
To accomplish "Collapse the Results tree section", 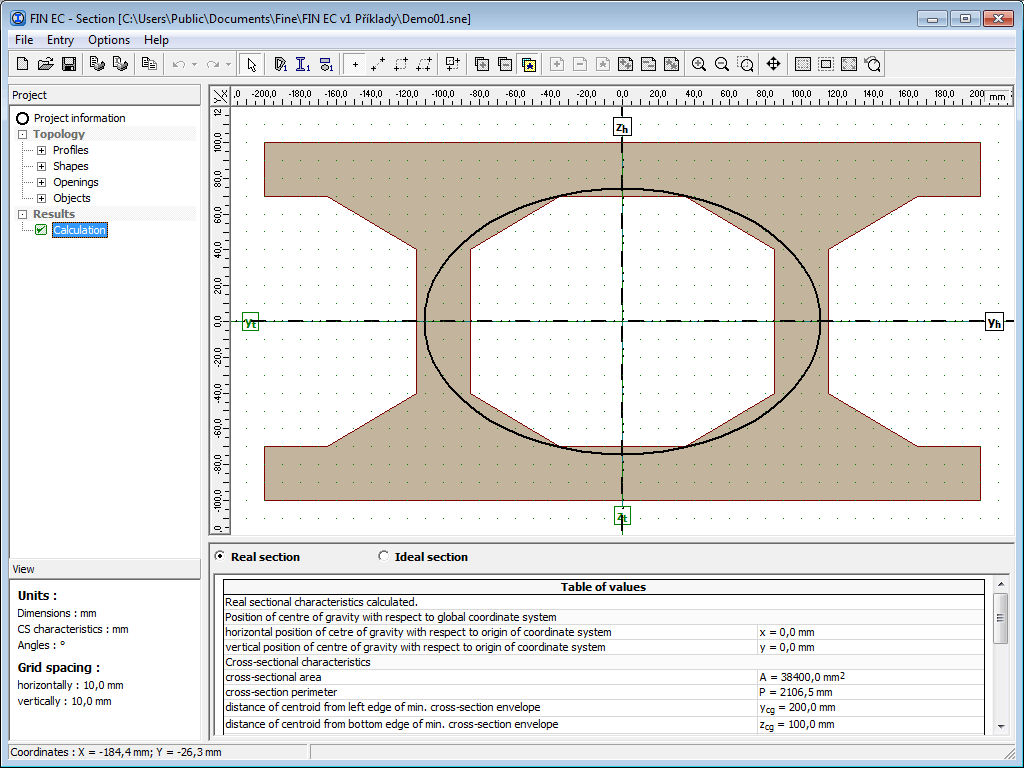I will tap(22, 213).
